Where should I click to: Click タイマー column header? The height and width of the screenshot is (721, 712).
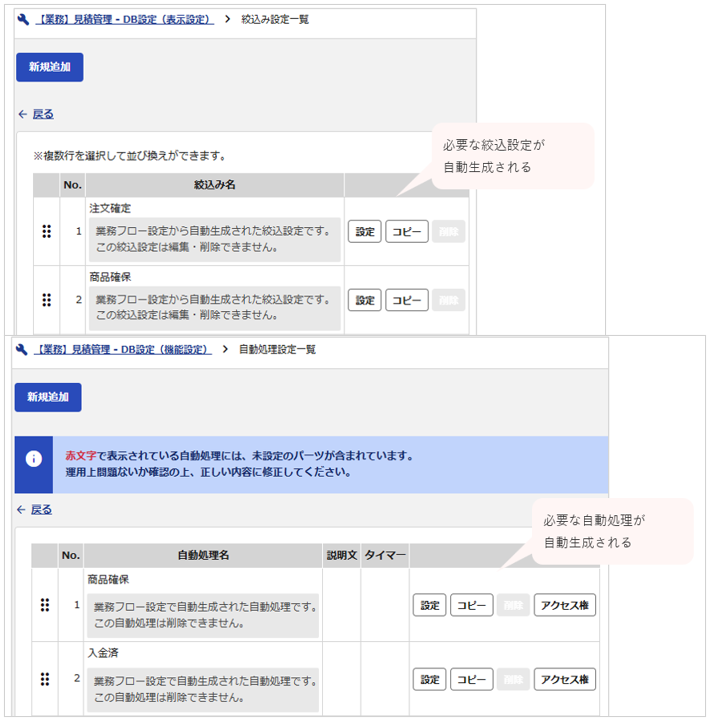385,555
